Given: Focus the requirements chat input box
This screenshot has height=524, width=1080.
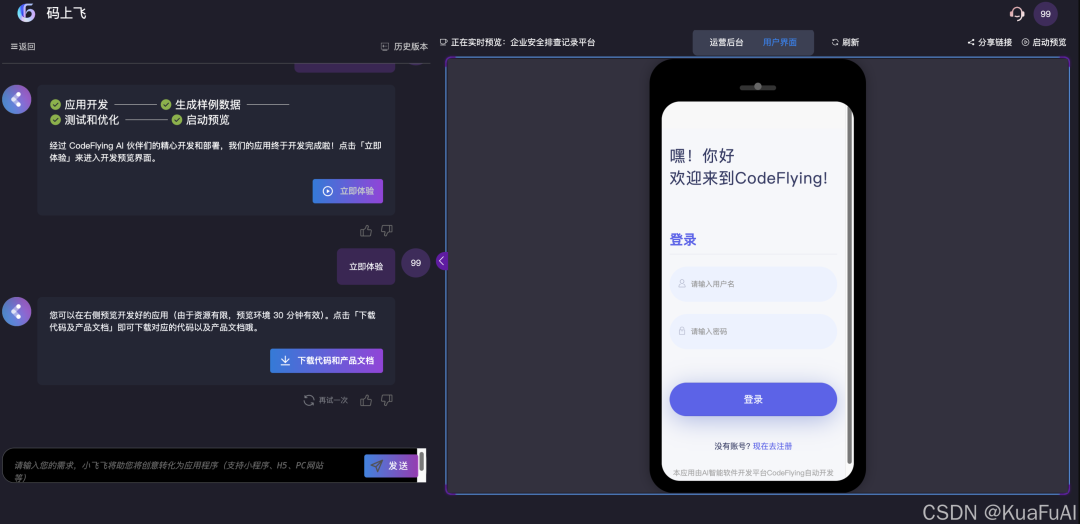Looking at the screenshot, I should tap(183, 465).
